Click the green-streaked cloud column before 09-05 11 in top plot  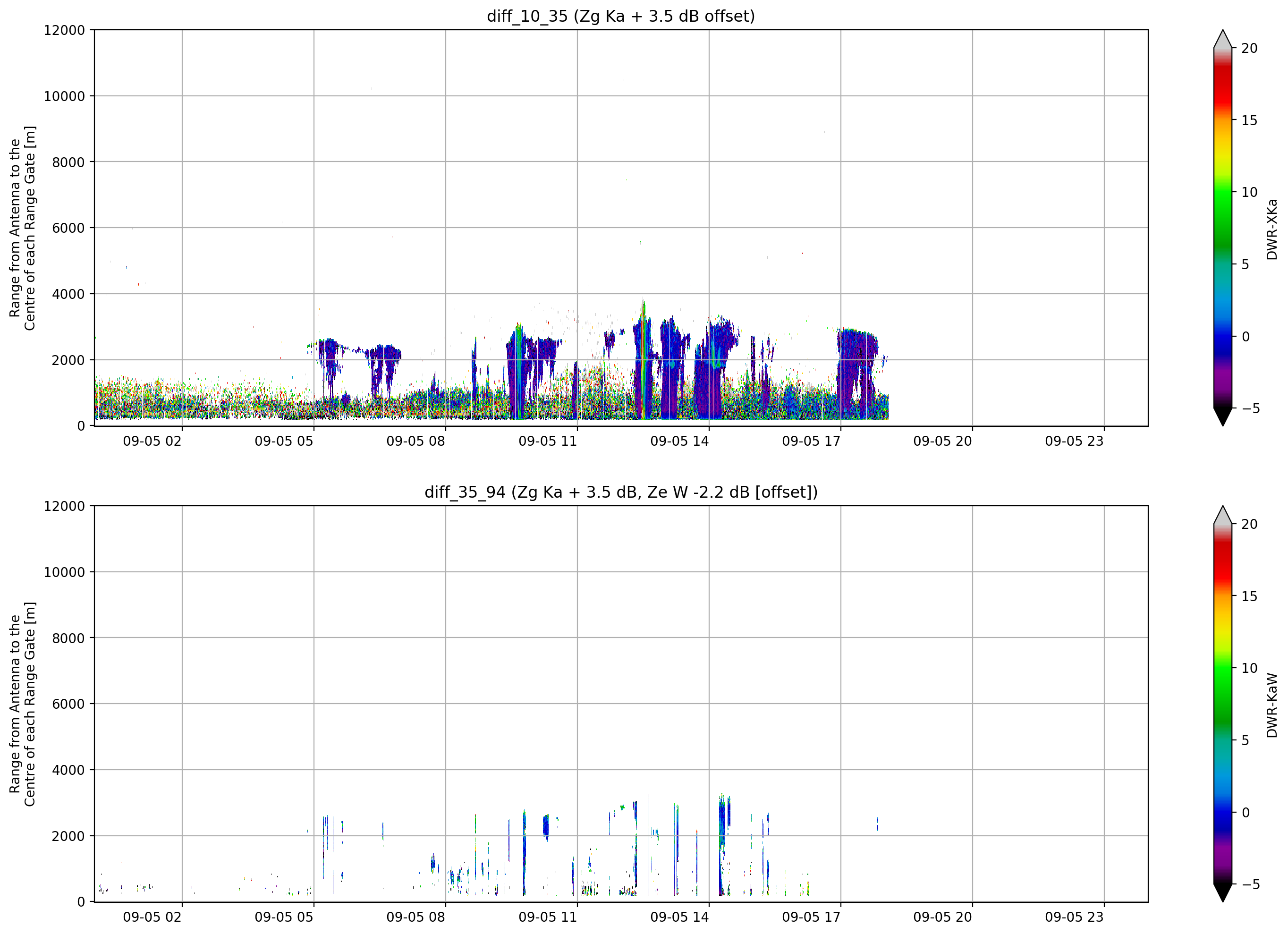click(x=517, y=372)
